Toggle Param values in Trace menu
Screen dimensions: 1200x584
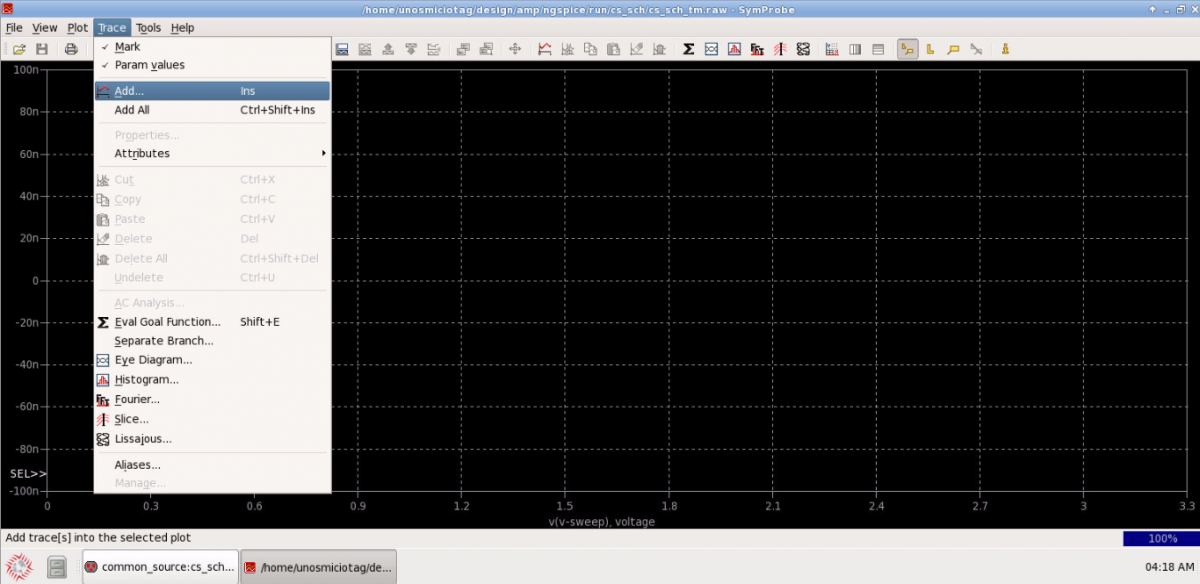coord(212,65)
